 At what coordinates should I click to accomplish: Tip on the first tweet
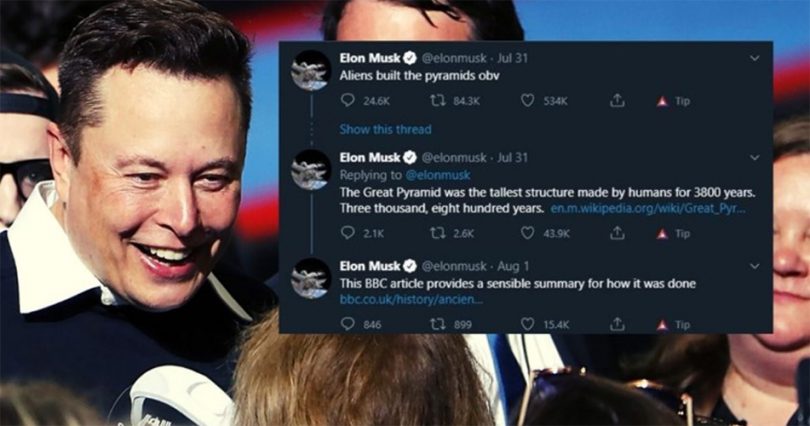[x=673, y=101]
